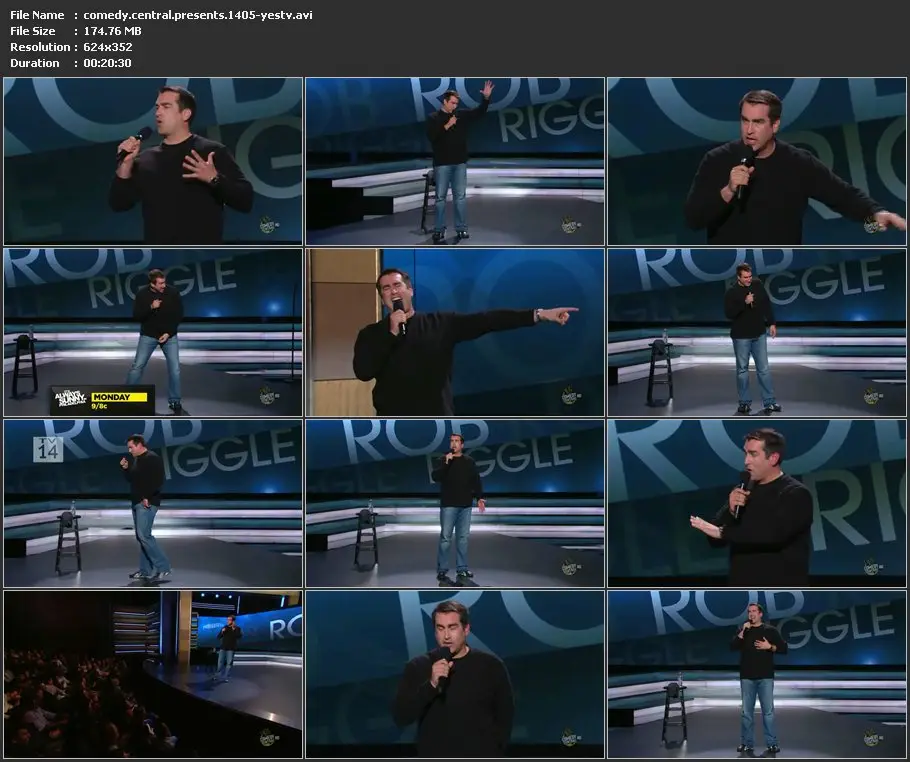The height and width of the screenshot is (762, 910).
Task: Open the second-row third thumbnail, wide stage shot
Action: pyautogui.click(x=757, y=332)
